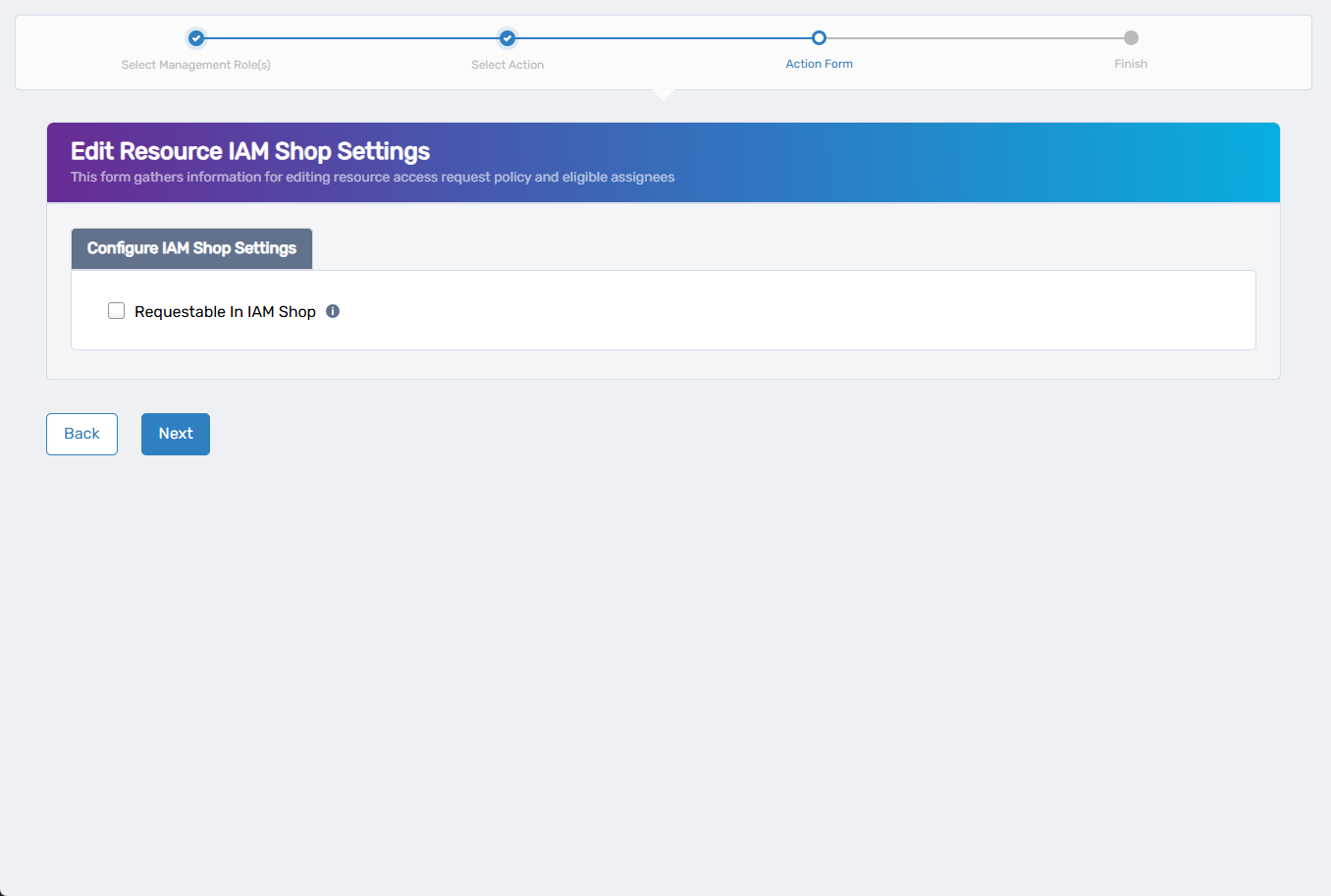Select the Action Form circle indicator
The width and height of the screenshot is (1331, 896).
point(820,37)
